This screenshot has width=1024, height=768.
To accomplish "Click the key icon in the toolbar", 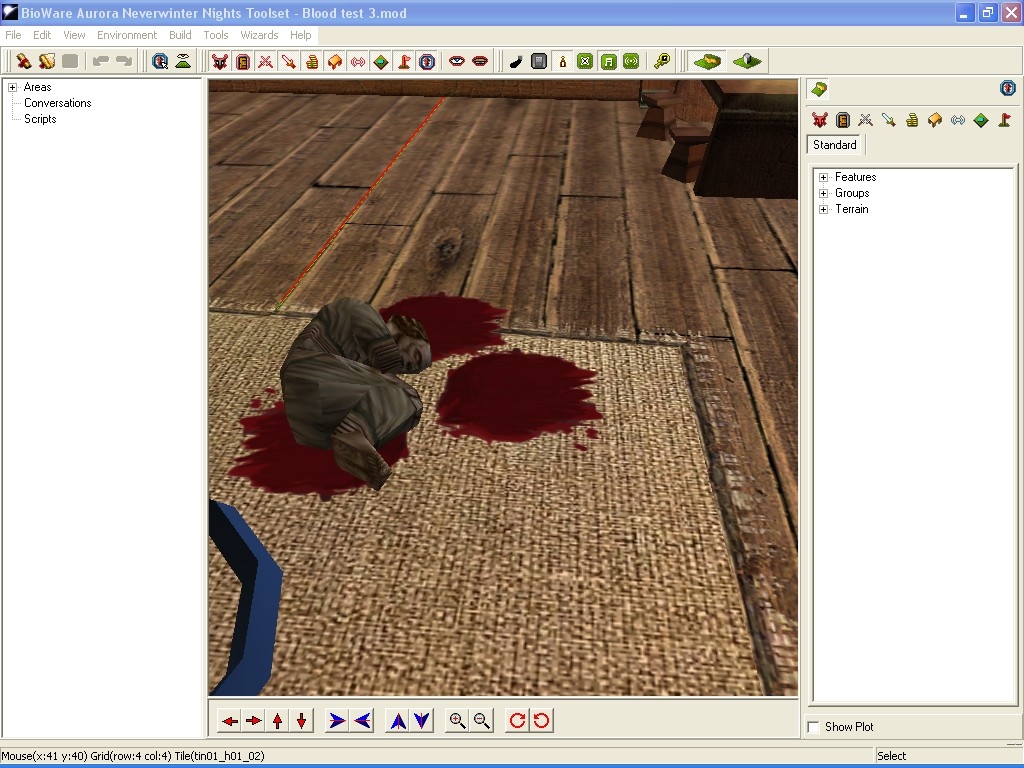I will [662, 61].
